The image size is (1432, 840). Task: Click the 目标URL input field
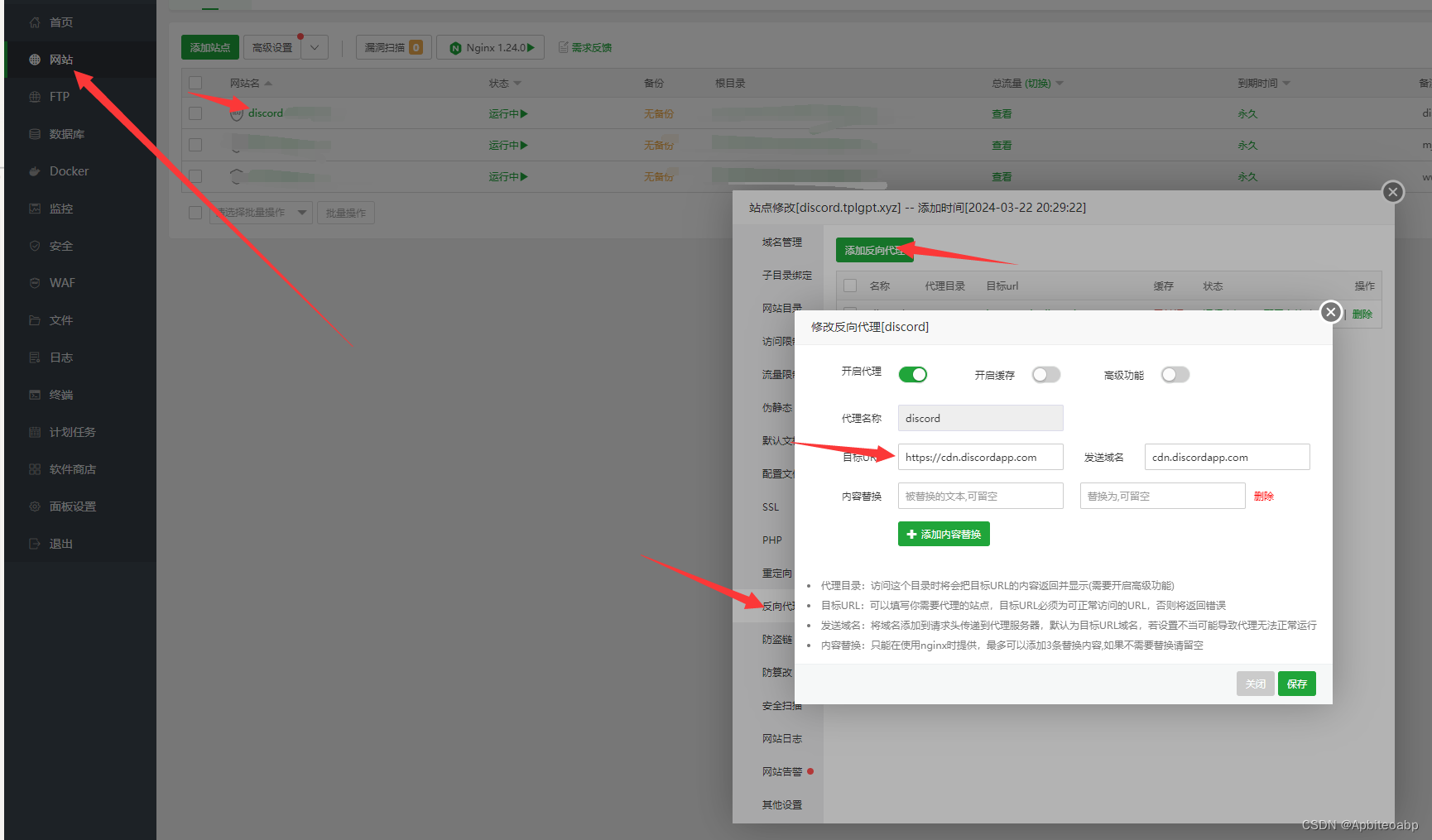pos(981,457)
